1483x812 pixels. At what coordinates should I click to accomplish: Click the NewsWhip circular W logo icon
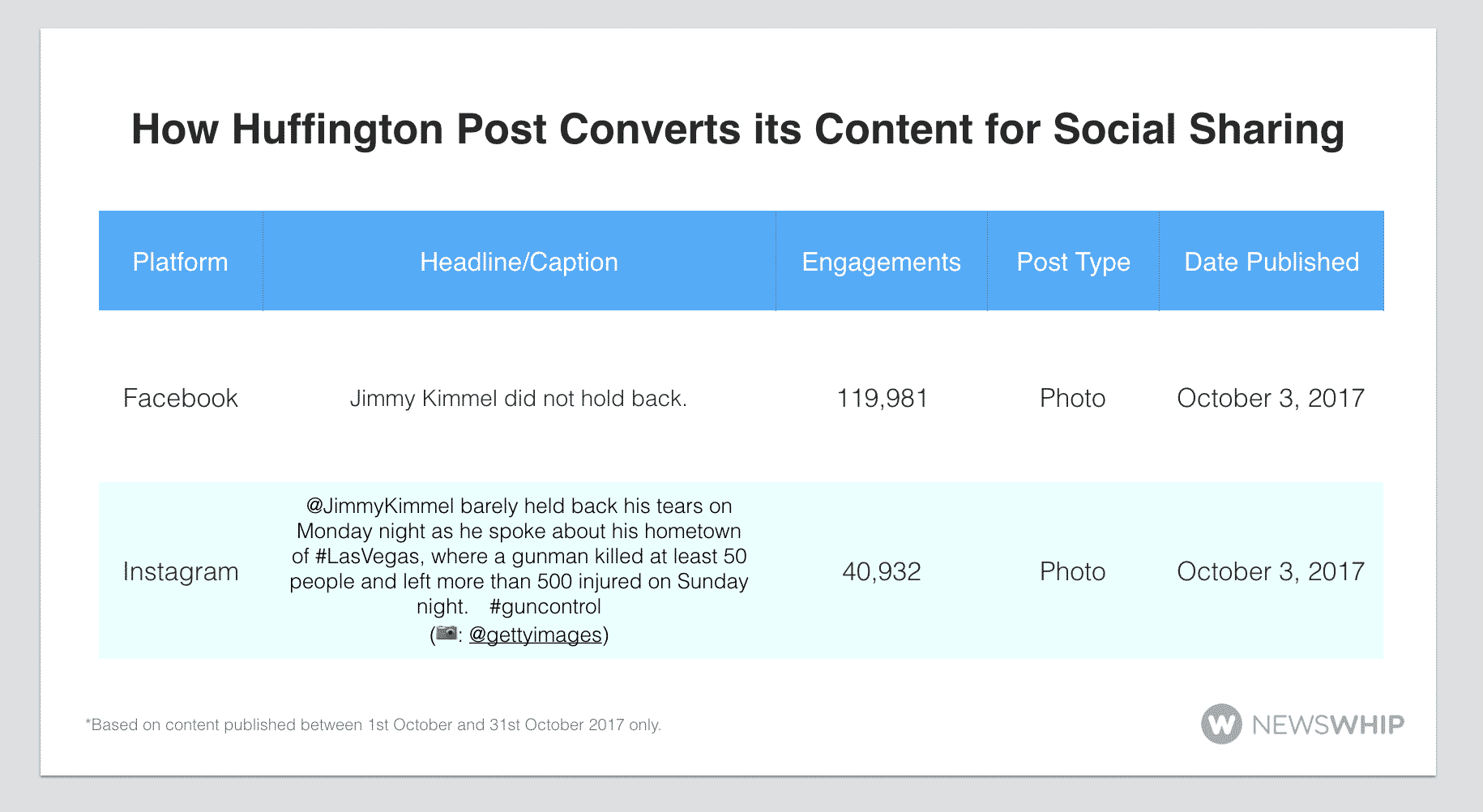pyautogui.click(x=1221, y=724)
